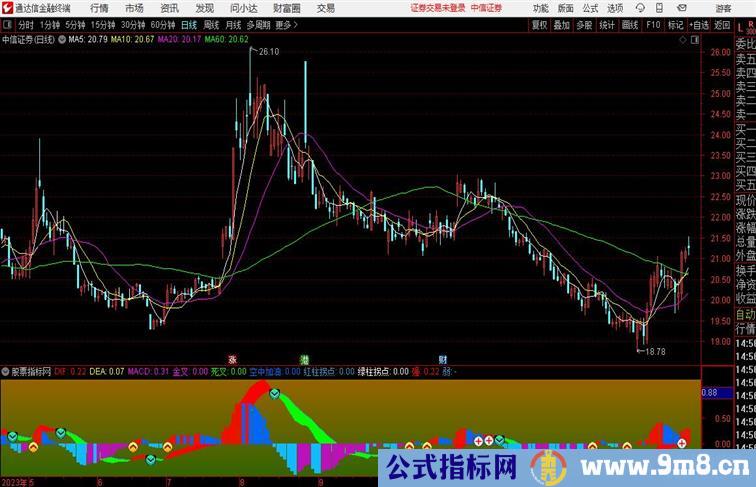This screenshot has height=487, width=756.
Task: Toggle the side panel icon at chart top-right
Action: [695, 40]
